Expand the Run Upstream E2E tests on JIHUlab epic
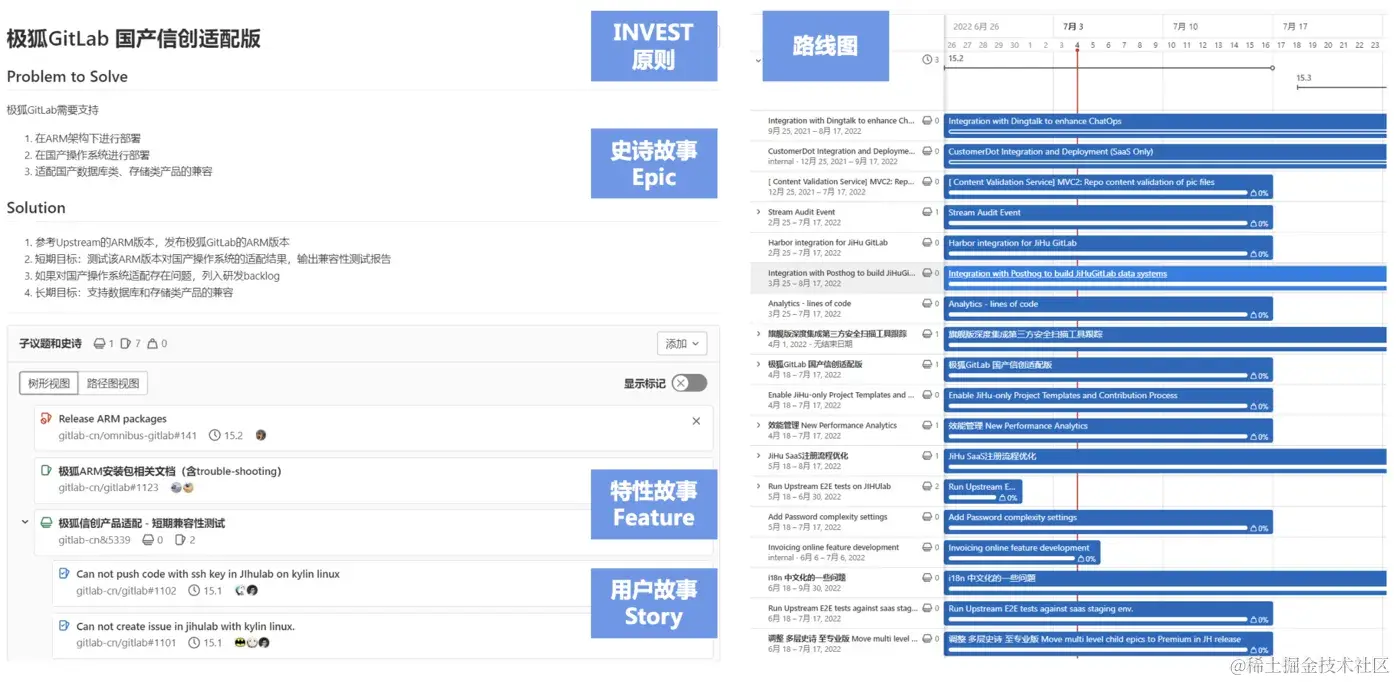This screenshot has width=1396, height=682. point(758,487)
